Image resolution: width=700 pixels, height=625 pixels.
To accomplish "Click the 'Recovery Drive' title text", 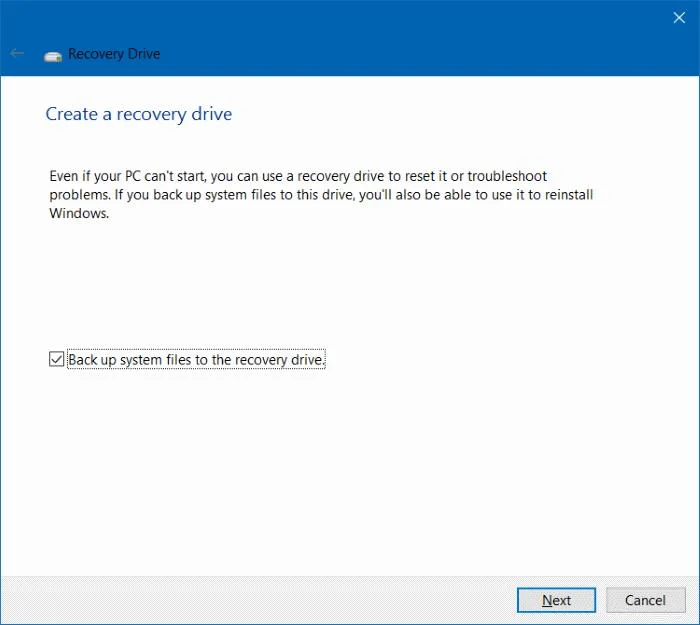I will click(114, 54).
